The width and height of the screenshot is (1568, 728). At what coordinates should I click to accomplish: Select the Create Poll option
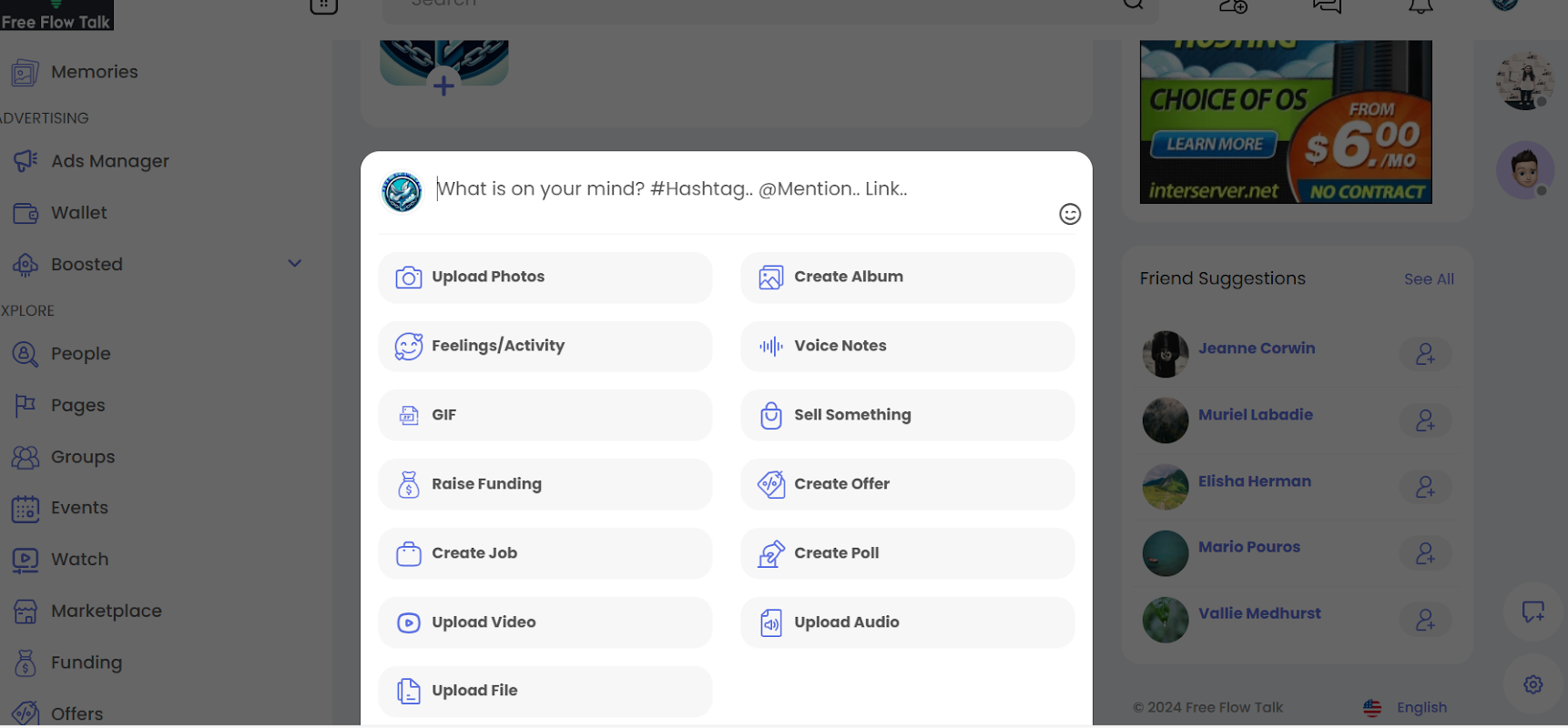(x=907, y=553)
